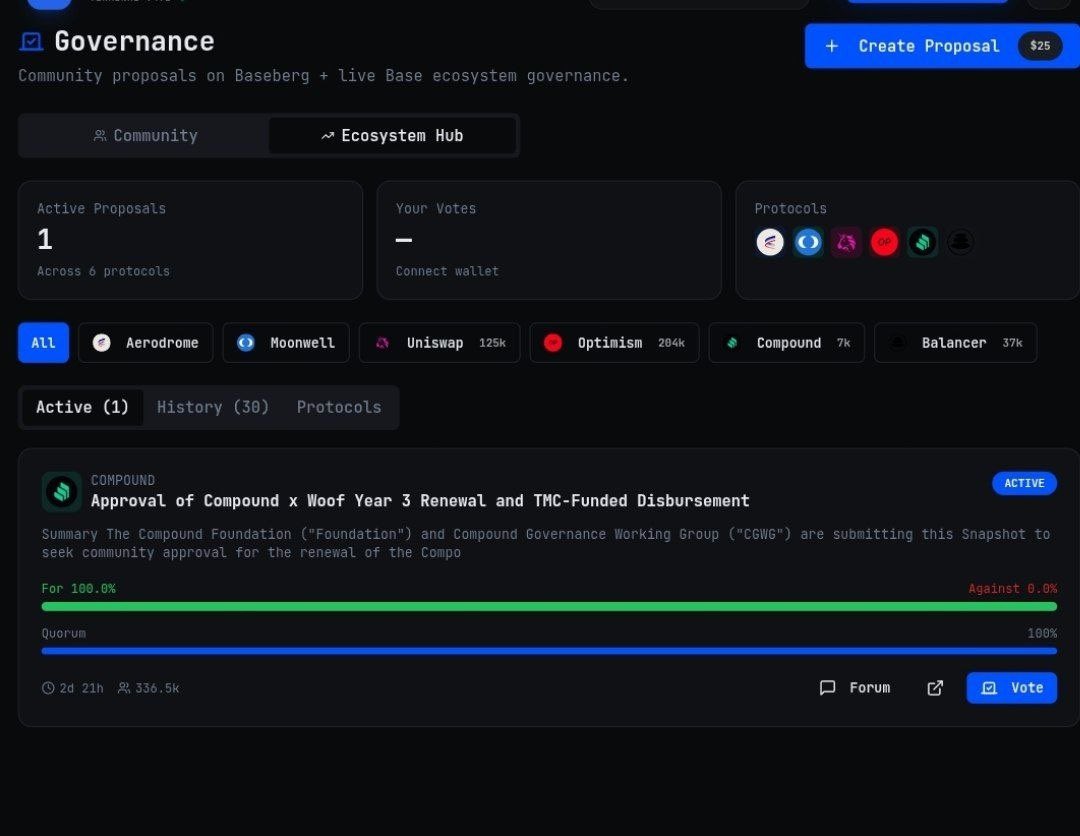Click the Quorum '100%' value
Viewport: 1080px width, 836px height.
coord(1042,634)
